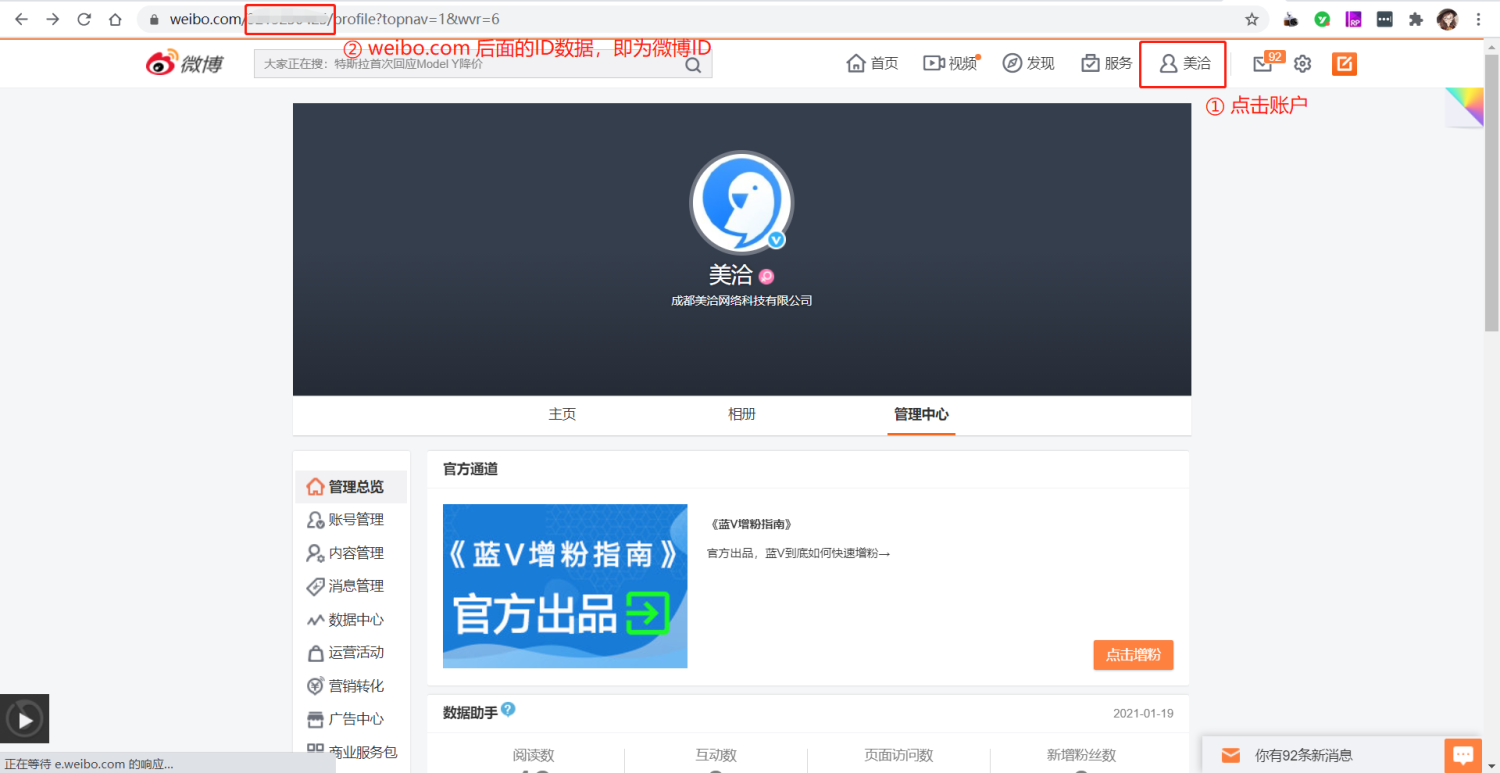The image size is (1500, 773).
Task: Click the browser forward arrow
Action: [x=53, y=19]
